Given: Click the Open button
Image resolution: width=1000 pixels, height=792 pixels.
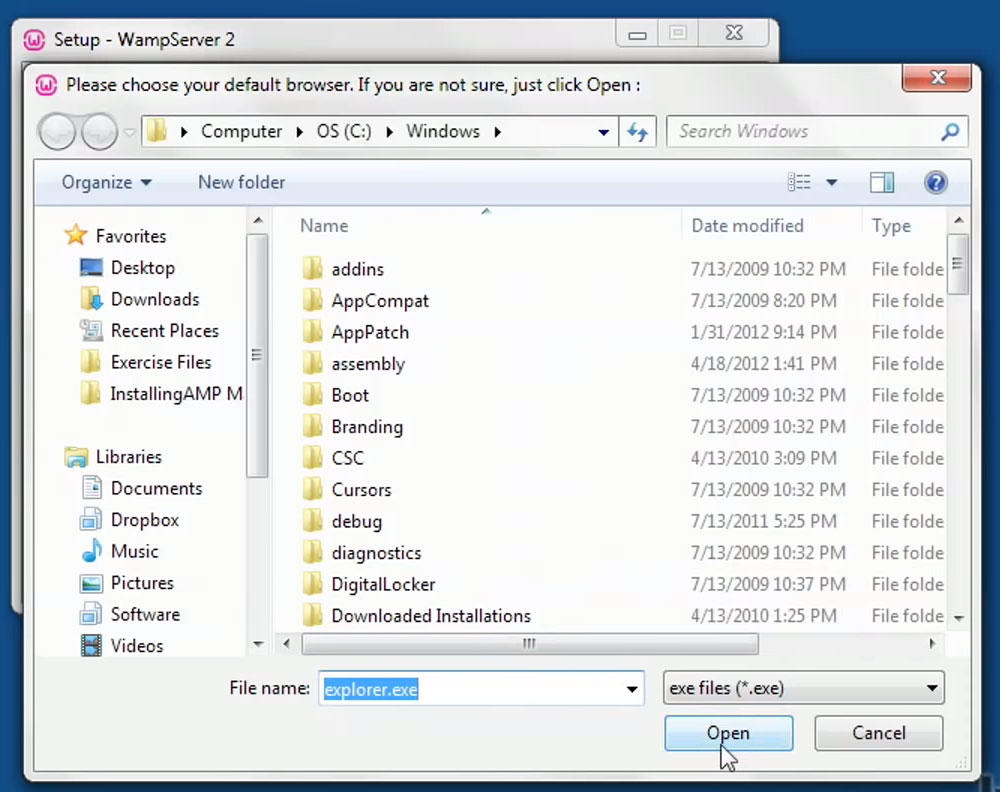Looking at the screenshot, I should click(729, 733).
